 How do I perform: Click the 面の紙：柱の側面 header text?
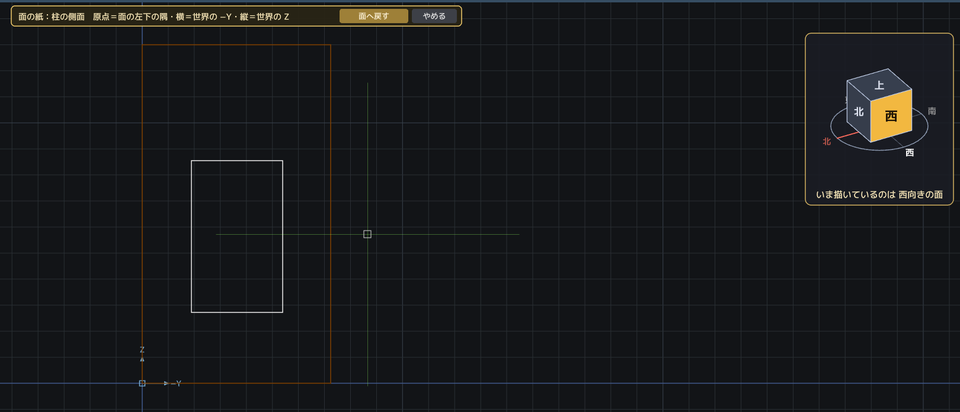point(51,17)
